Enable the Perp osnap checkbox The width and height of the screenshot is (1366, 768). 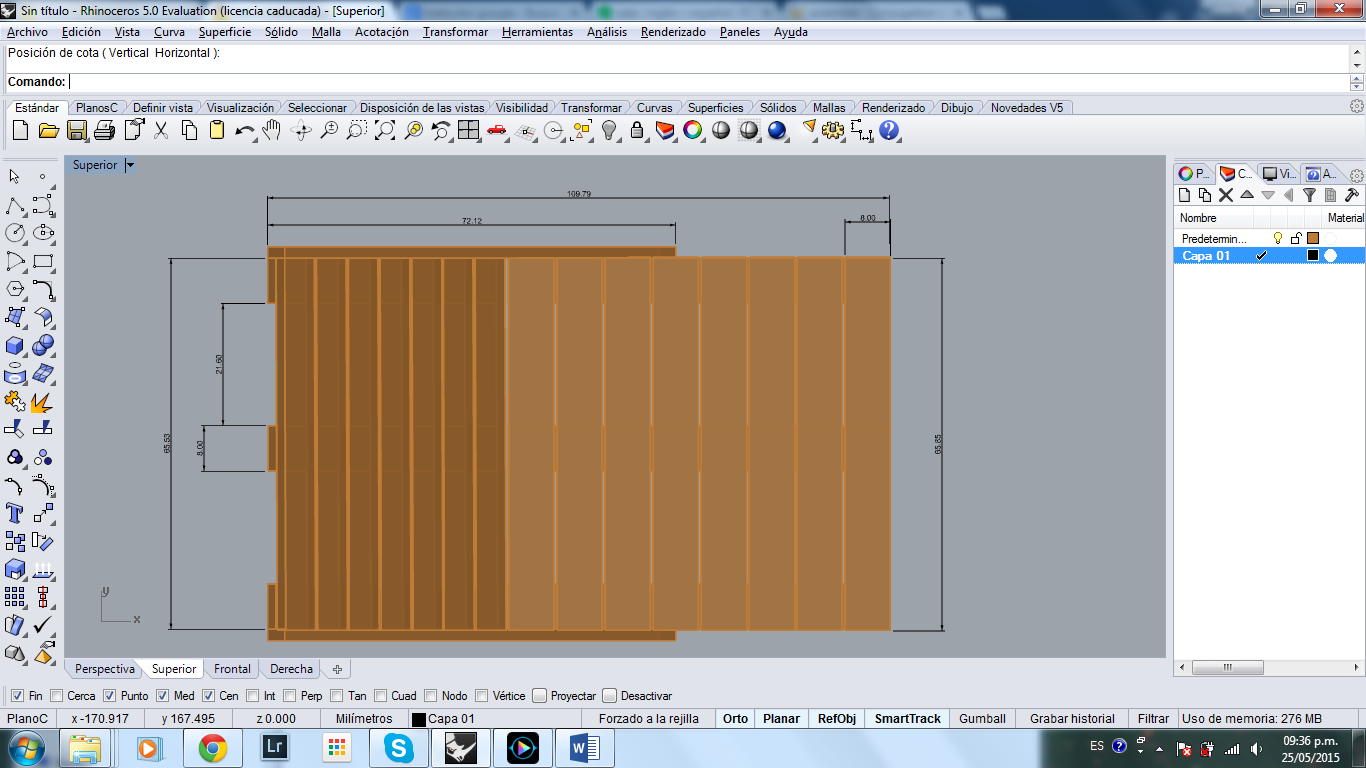290,696
